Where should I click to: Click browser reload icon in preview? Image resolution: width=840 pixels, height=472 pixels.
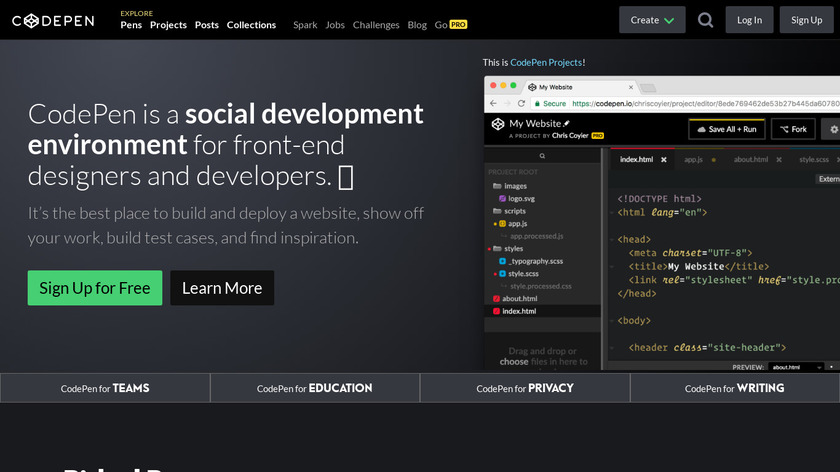coord(521,103)
